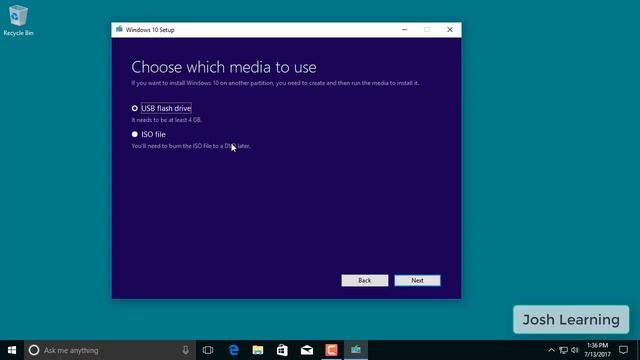Open the Action Center notifications icon
This screenshot has height=360, width=640.
tap(623, 350)
